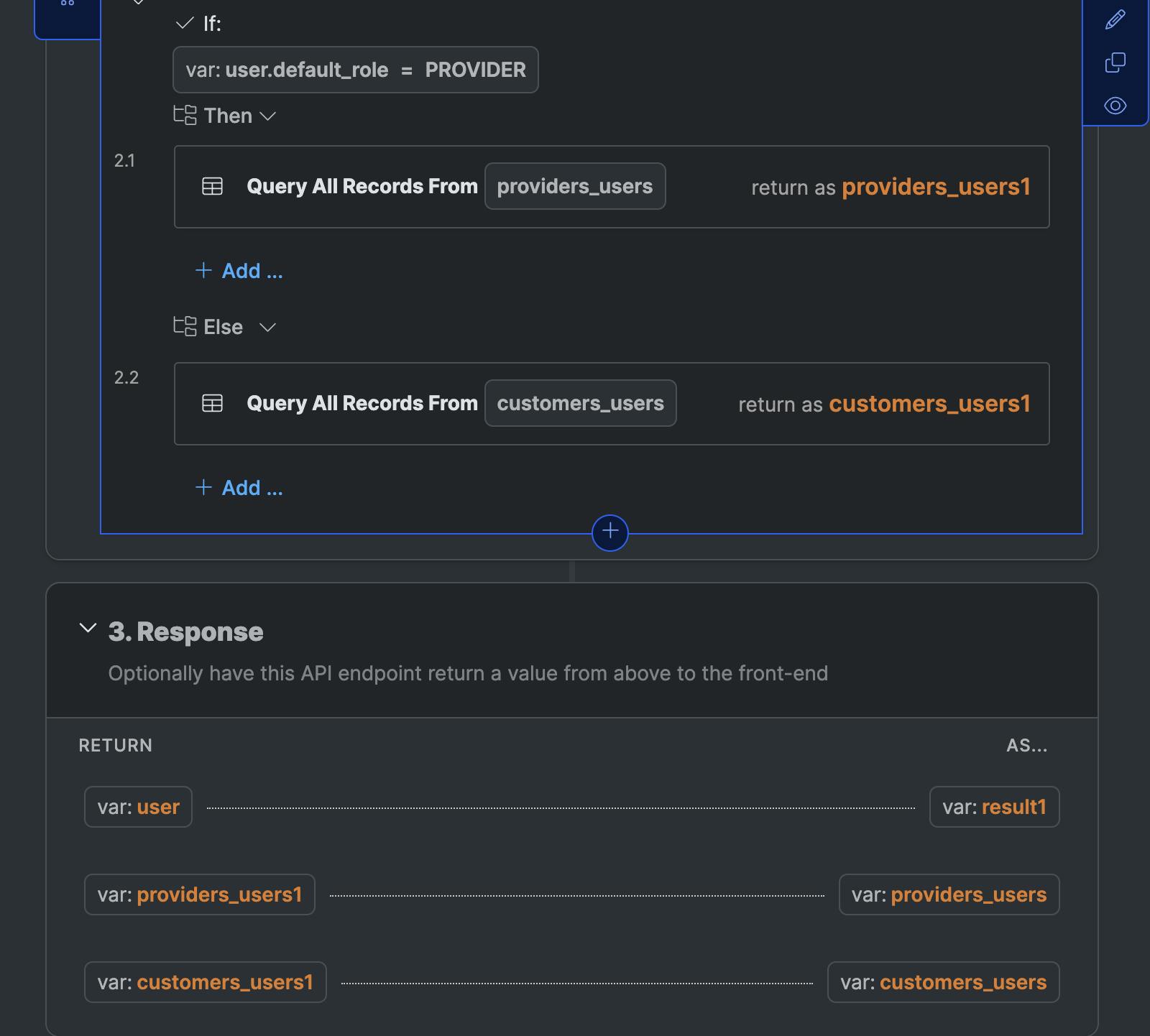This screenshot has width=1150, height=1036.
Task: Click the Else branch tree icon
Action: click(185, 326)
